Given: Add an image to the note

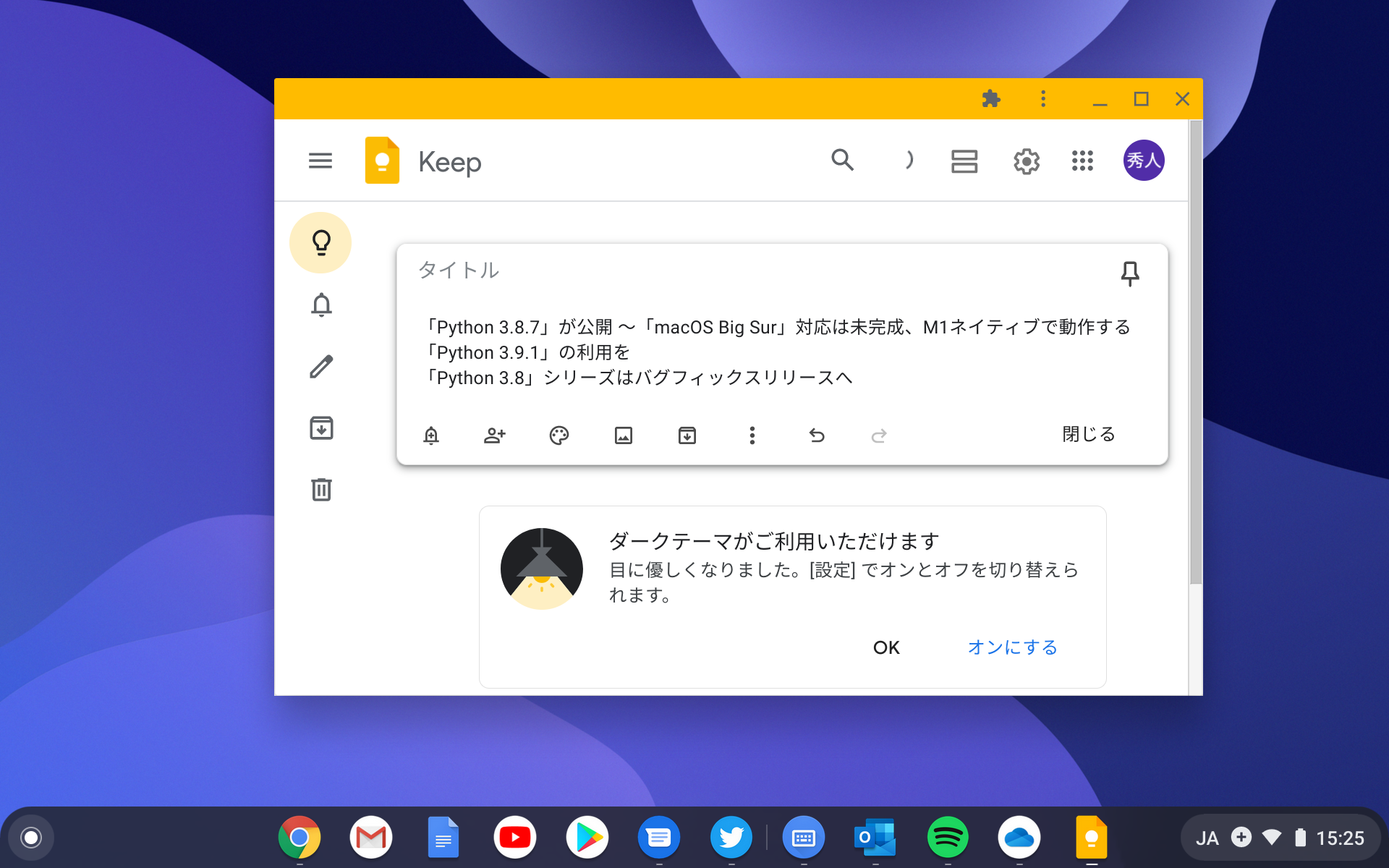Looking at the screenshot, I should pos(624,435).
